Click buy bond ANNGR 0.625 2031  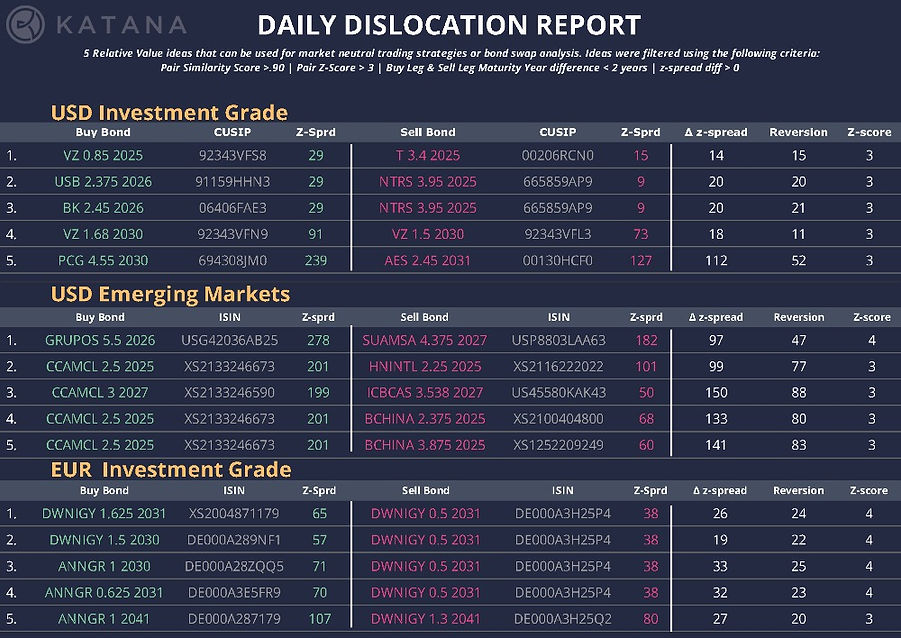point(104,592)
